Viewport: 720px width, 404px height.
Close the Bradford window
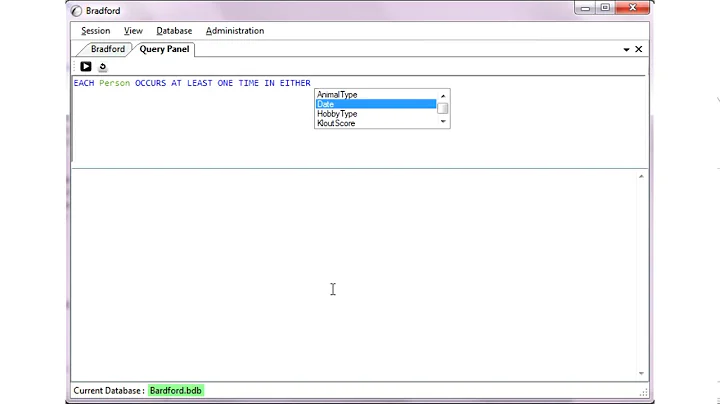(632, 8)
